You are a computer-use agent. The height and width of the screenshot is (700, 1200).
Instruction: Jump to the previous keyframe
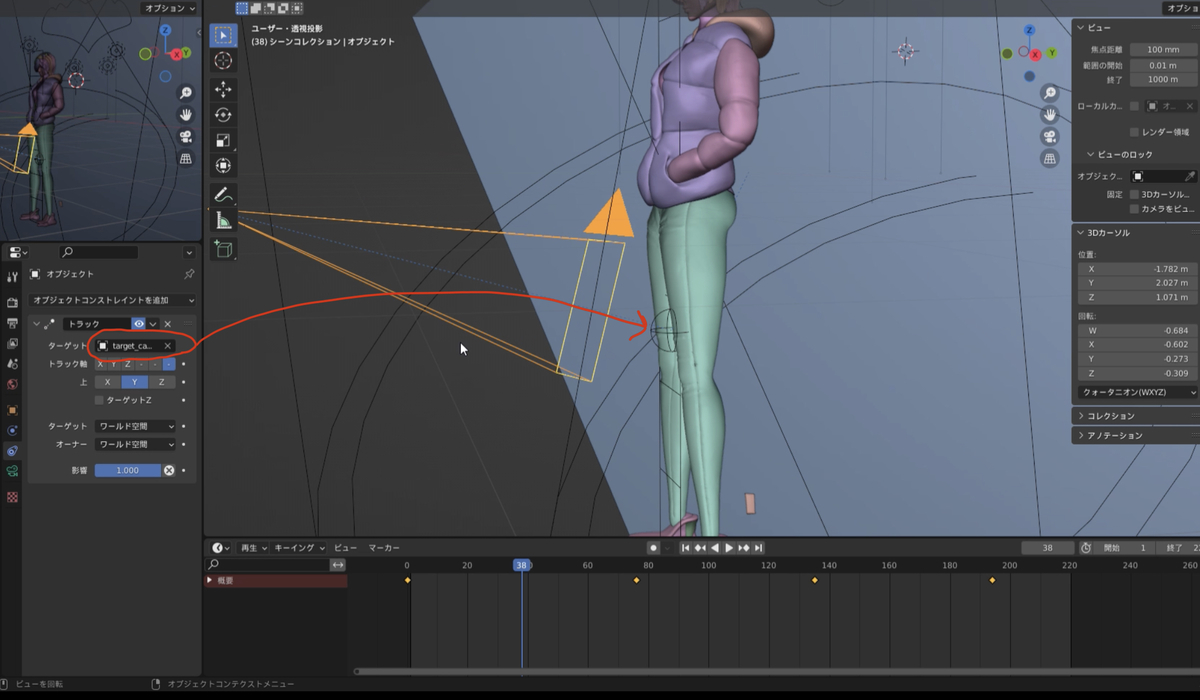click(700, 548)
